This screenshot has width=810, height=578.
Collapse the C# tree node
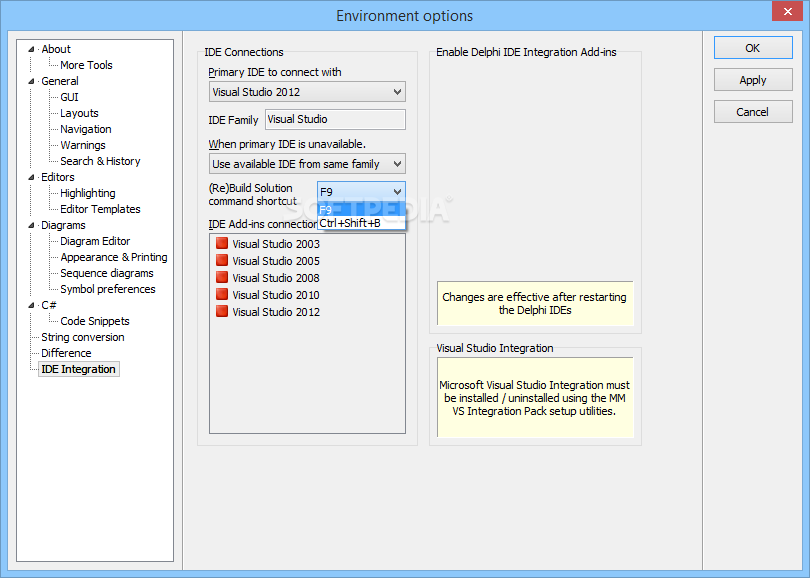pyautogui.click(x=32, y=305)
